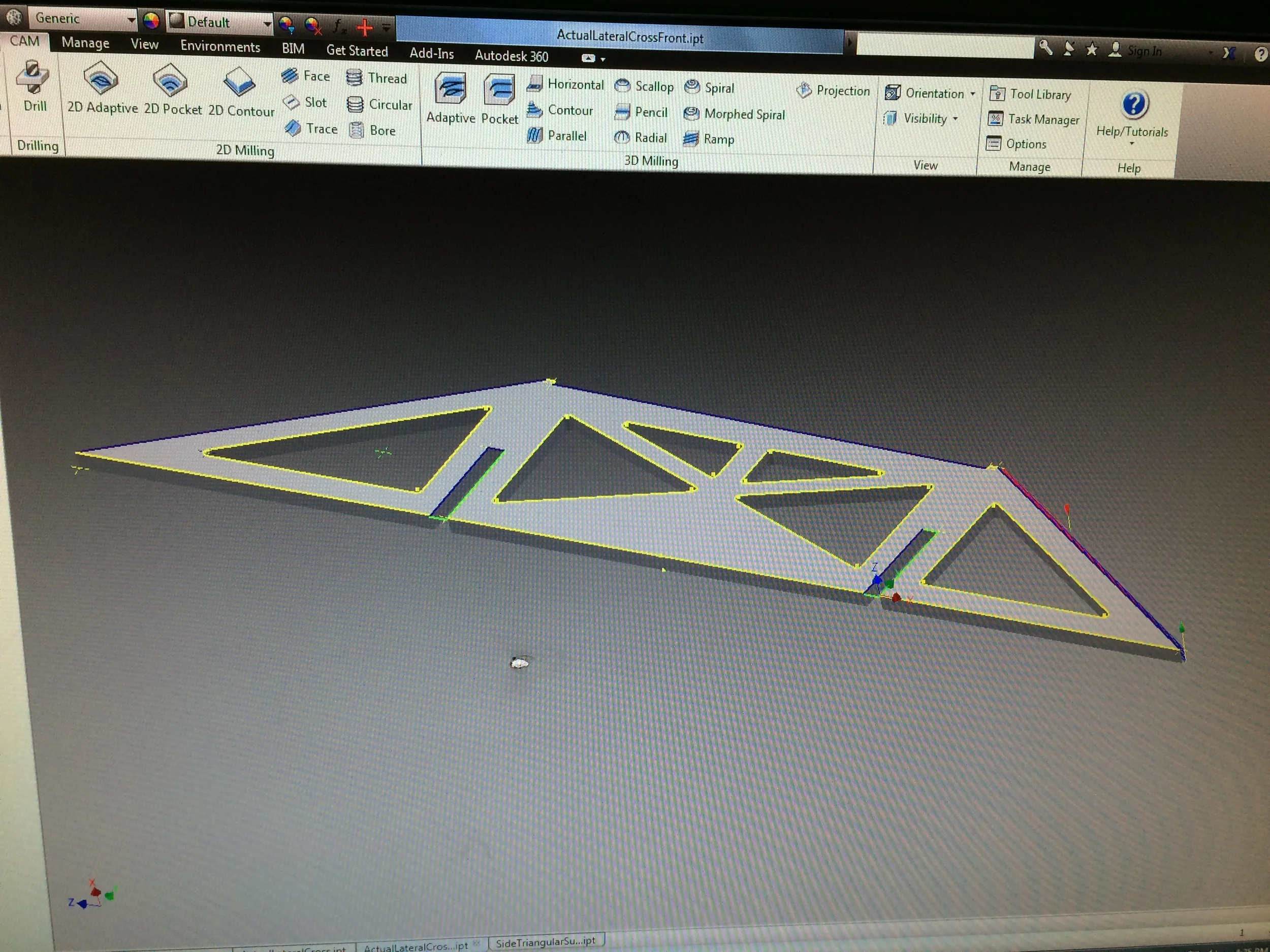Select the 3D Pocket milling icon
This screenshot has width=1270, height=952.
click(x=499, y=91)
